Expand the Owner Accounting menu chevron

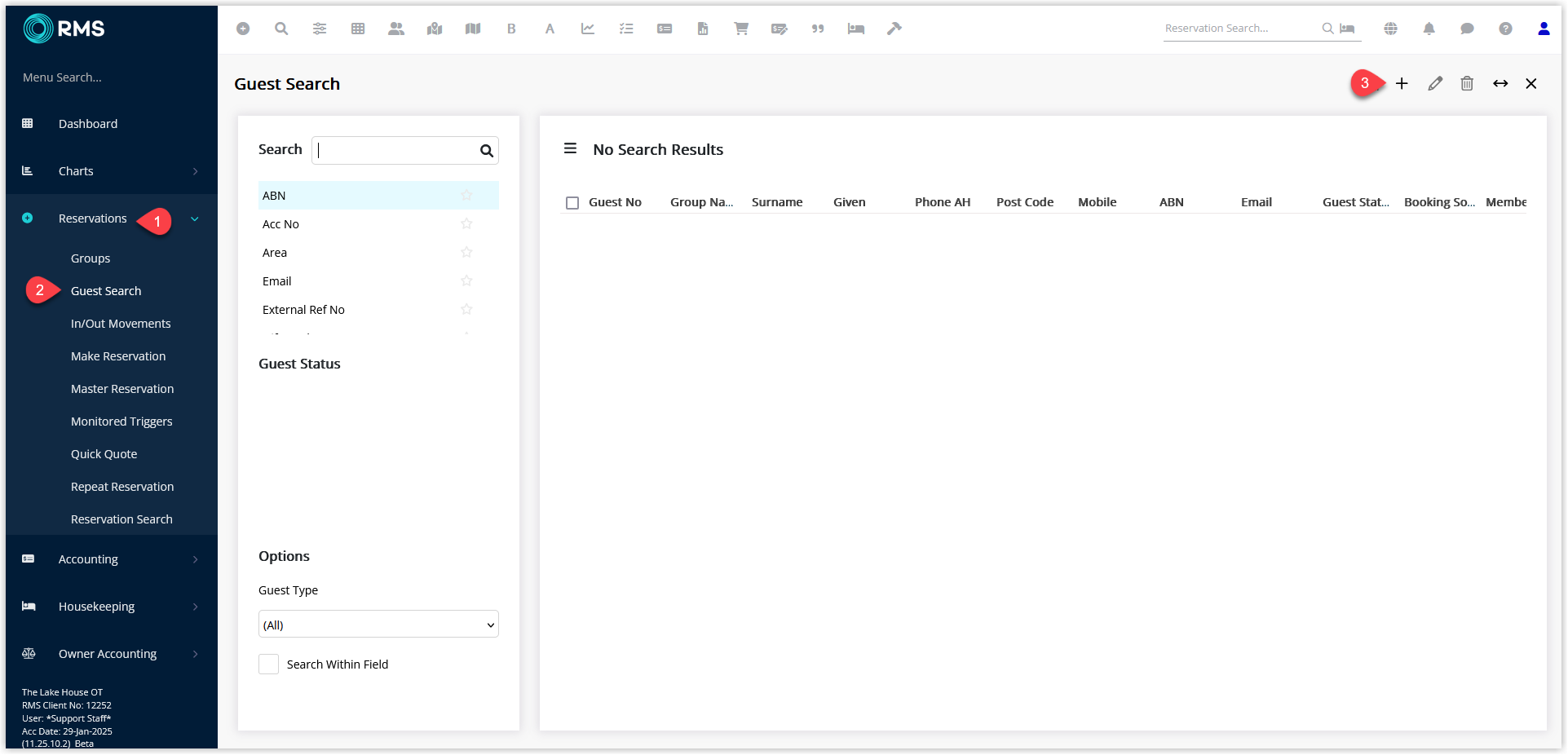pos(196,654)
